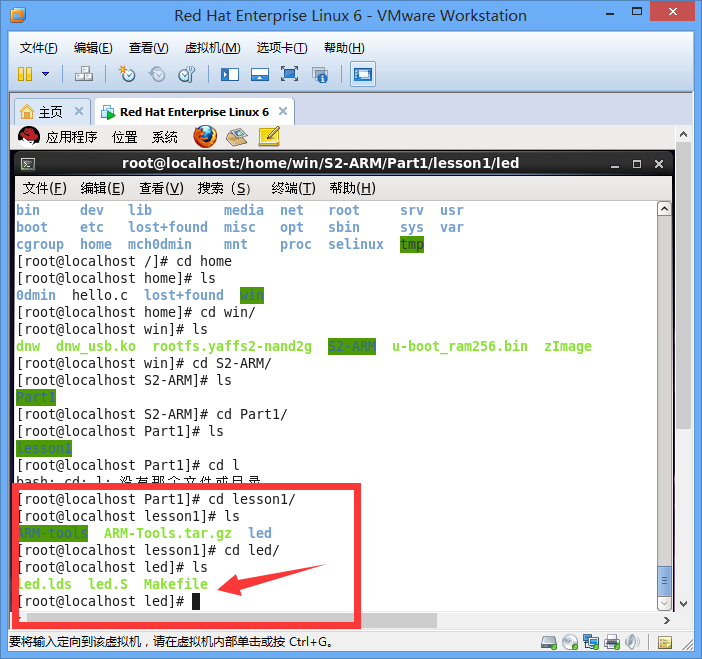Show the library sidebar view icon
The width and height of the screenshot is (702, 659).
230,74
